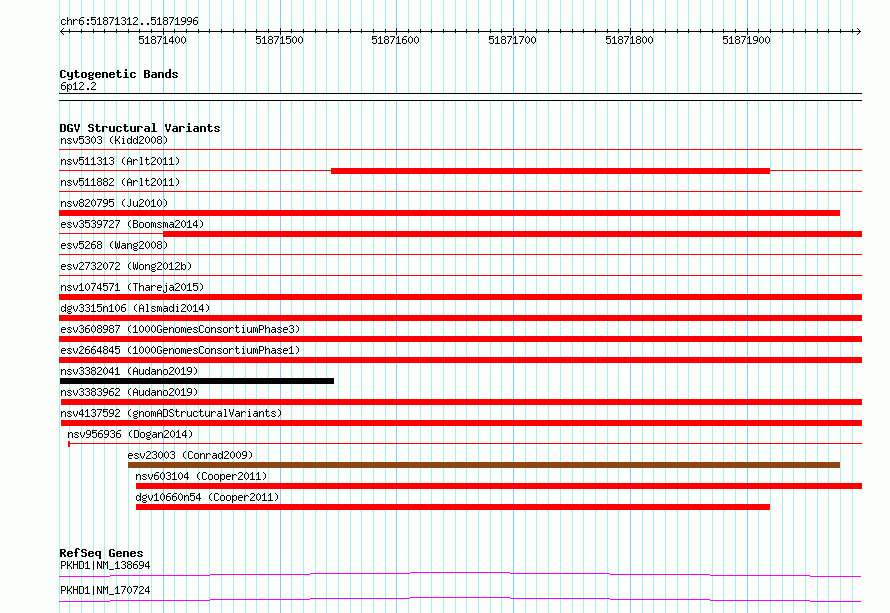Click the right arrow of the coordinate ruler
The image size is (890, 613).
[x=858, y=32]
